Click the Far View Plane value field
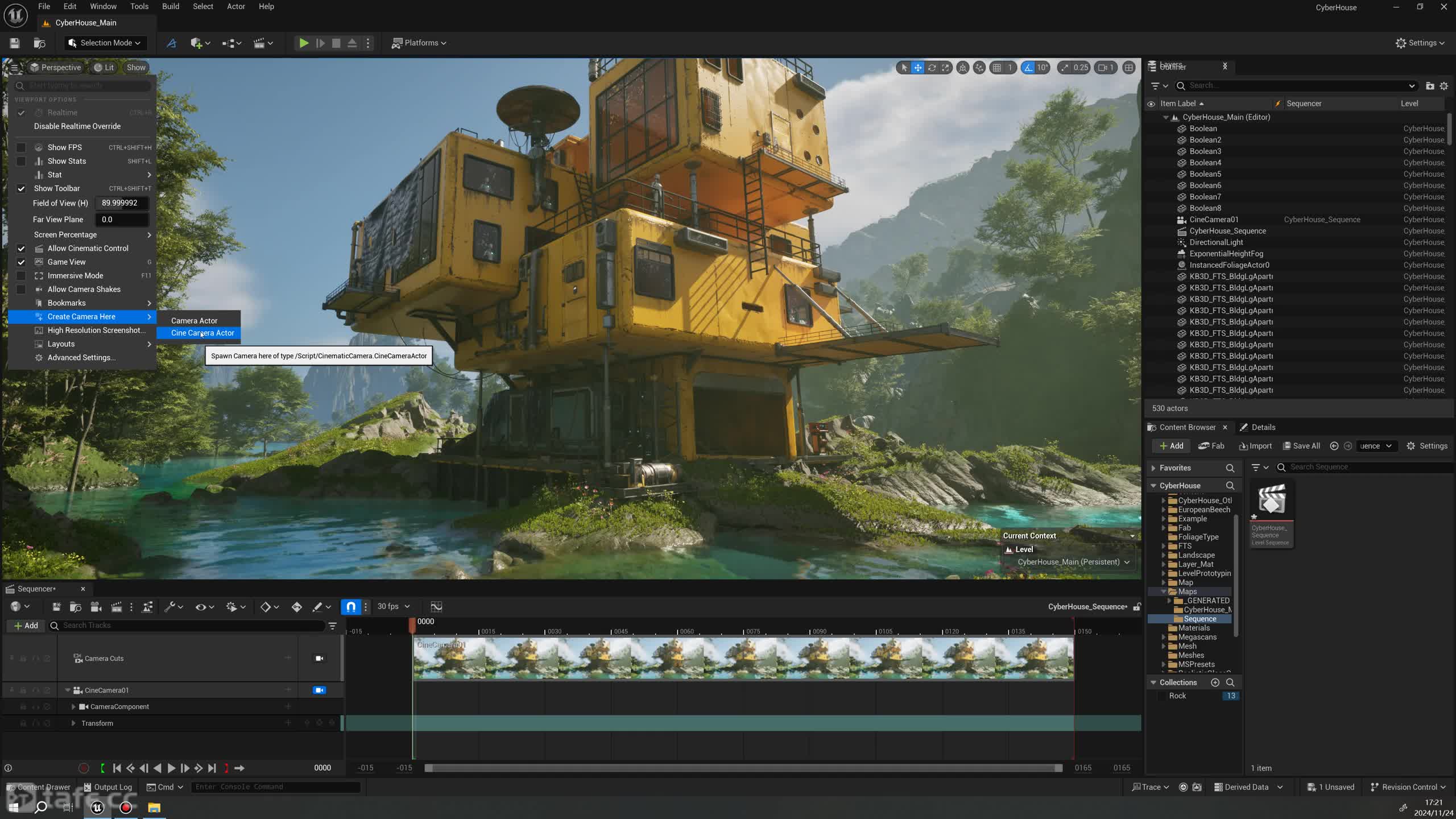 click(x=122, y=220)
